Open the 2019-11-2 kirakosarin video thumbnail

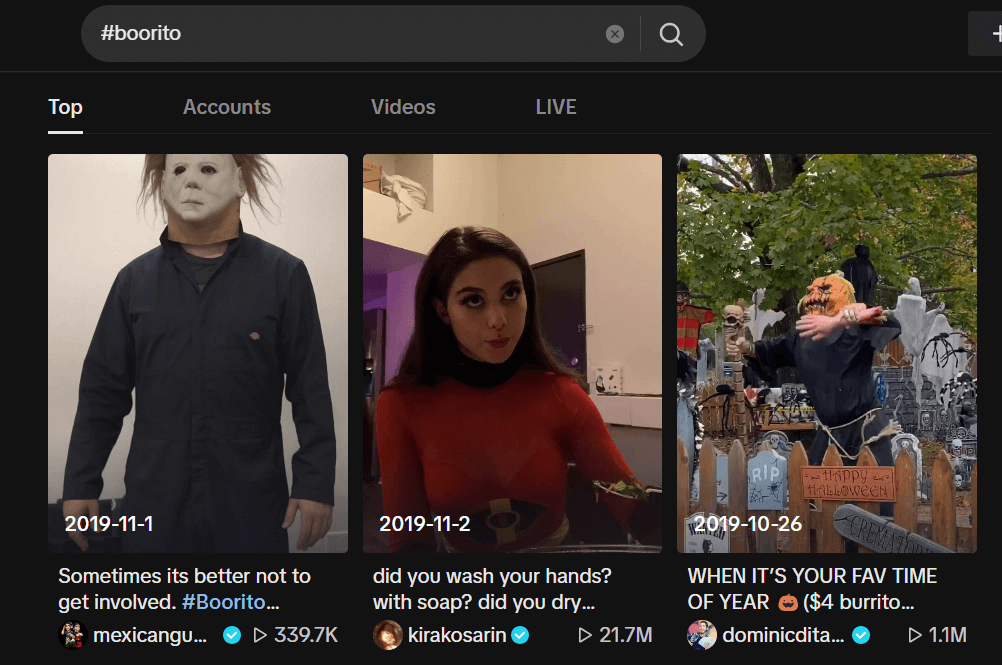tap(513, 353)
